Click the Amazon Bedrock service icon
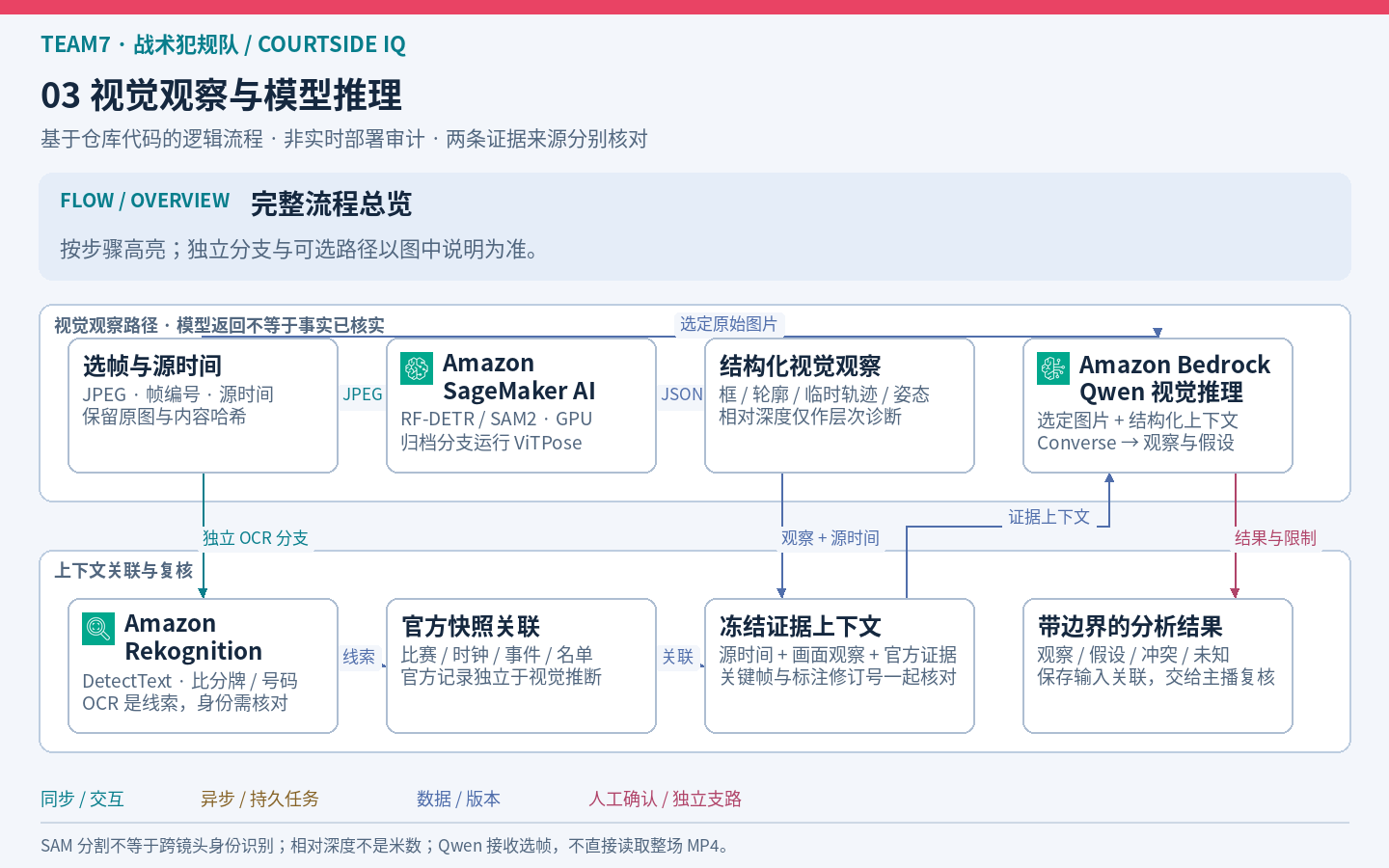This screenshot has width=1389, height=868. click(x=1053, y=368)
